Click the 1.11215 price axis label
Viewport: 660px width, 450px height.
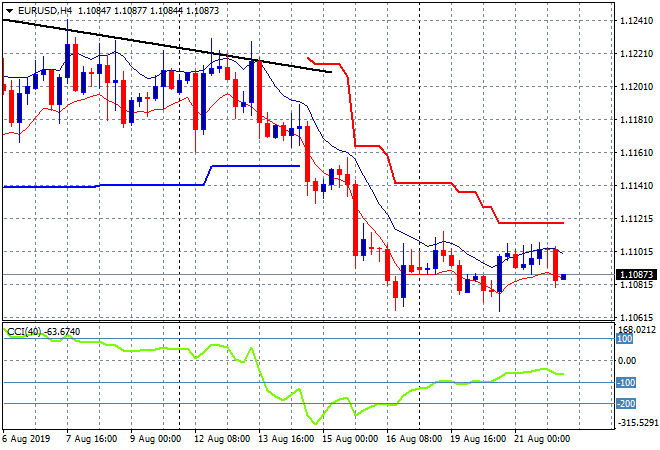coord(637,218)
